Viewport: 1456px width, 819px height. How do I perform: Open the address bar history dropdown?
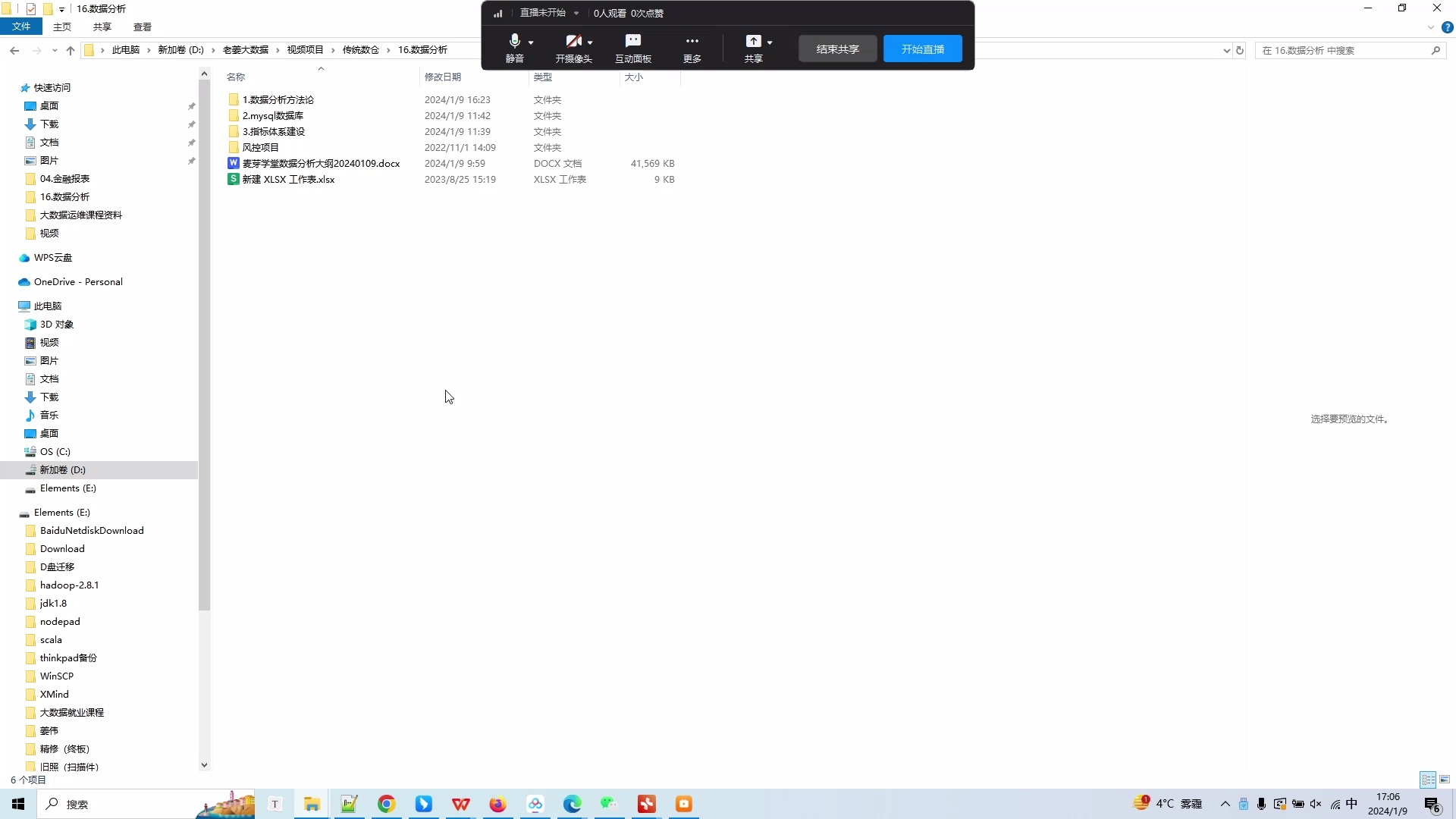click(x=1226, y=51)
